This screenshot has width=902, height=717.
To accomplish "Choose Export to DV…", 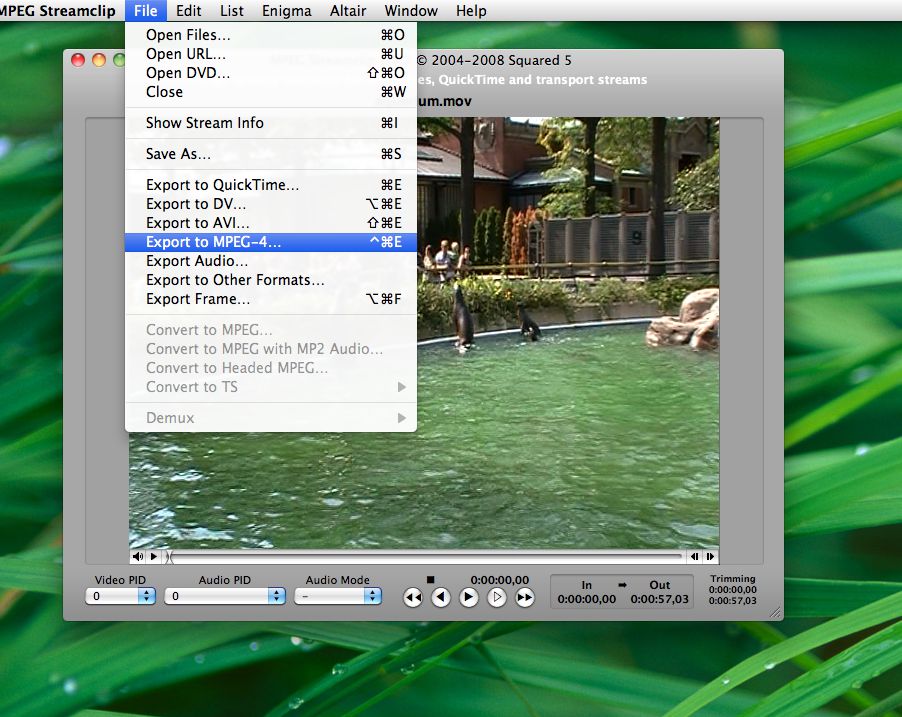I will (x=270, y=204).
